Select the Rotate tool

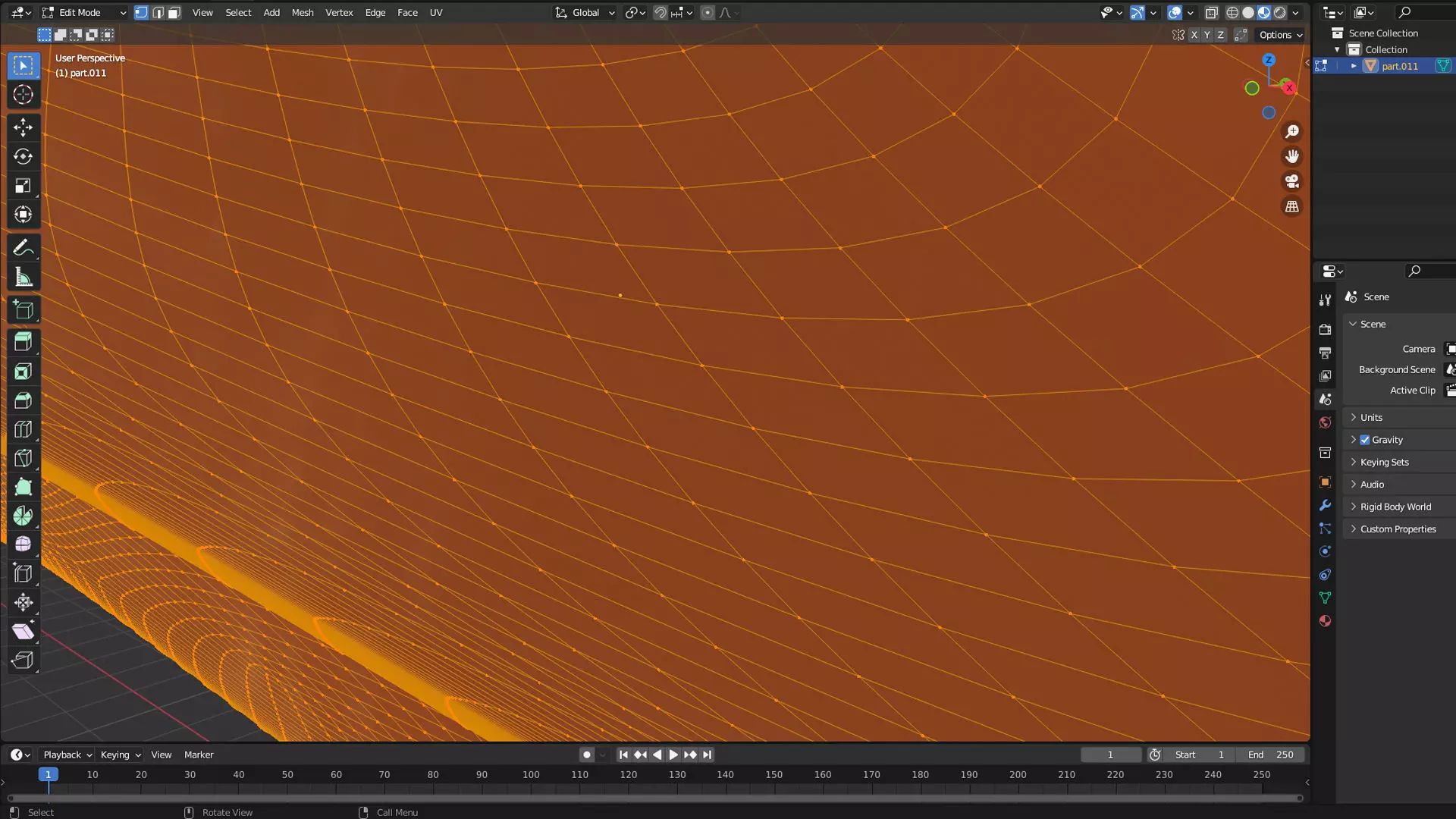(x=23, y=157)
